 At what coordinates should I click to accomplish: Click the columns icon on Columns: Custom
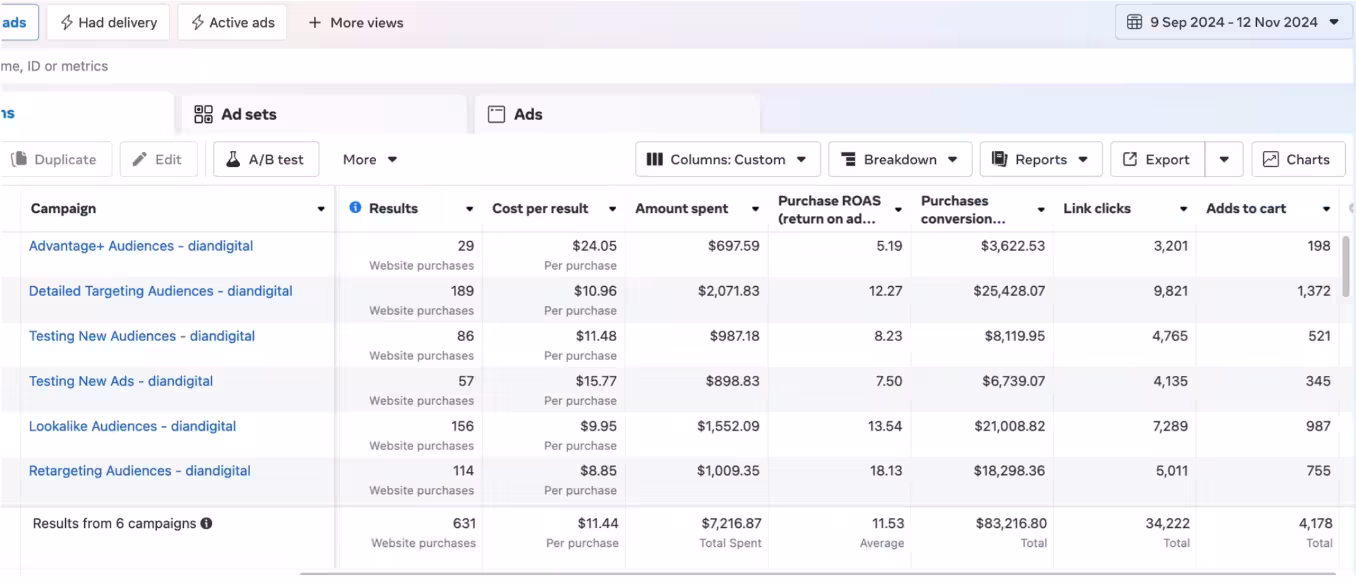click(655, 159)
